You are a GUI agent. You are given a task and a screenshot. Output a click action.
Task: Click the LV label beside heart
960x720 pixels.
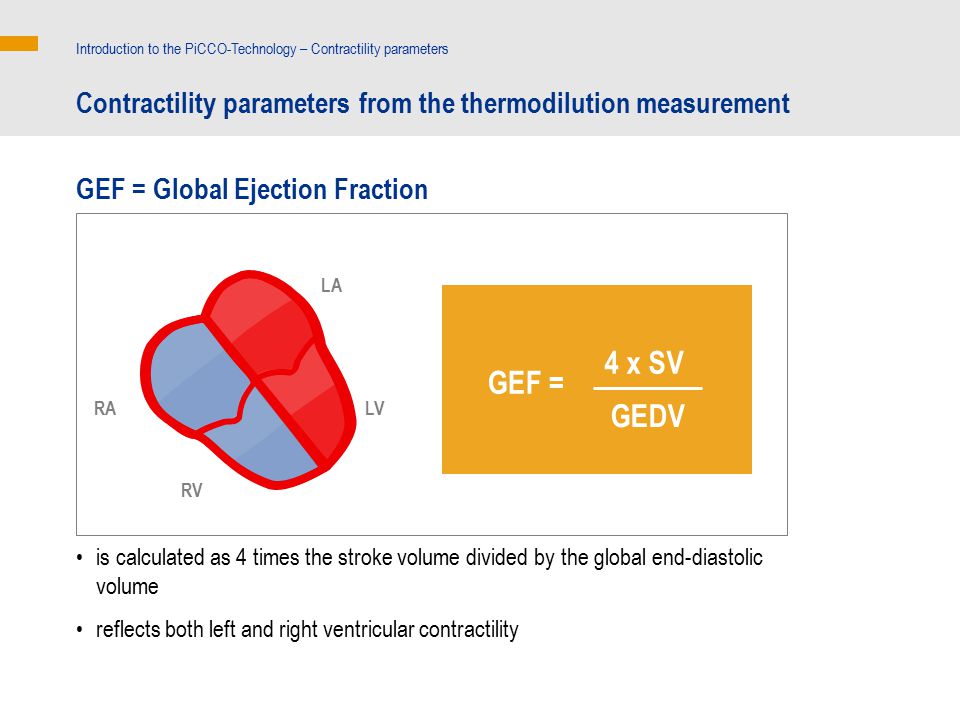tap(374, 408)
